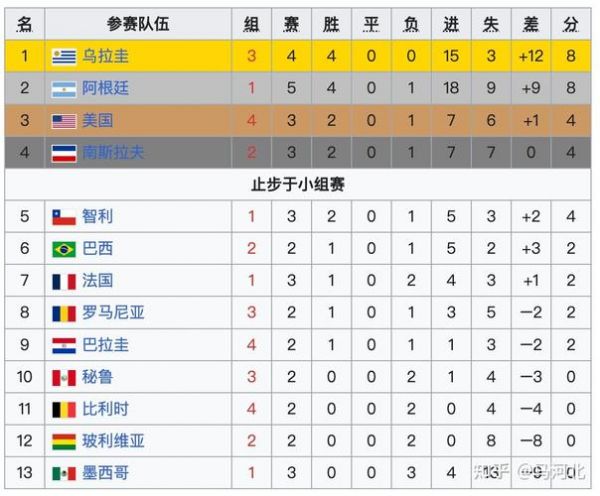Click the France flag icon
Viewport: 600px width, 496px height.
(x=64, y=281)
